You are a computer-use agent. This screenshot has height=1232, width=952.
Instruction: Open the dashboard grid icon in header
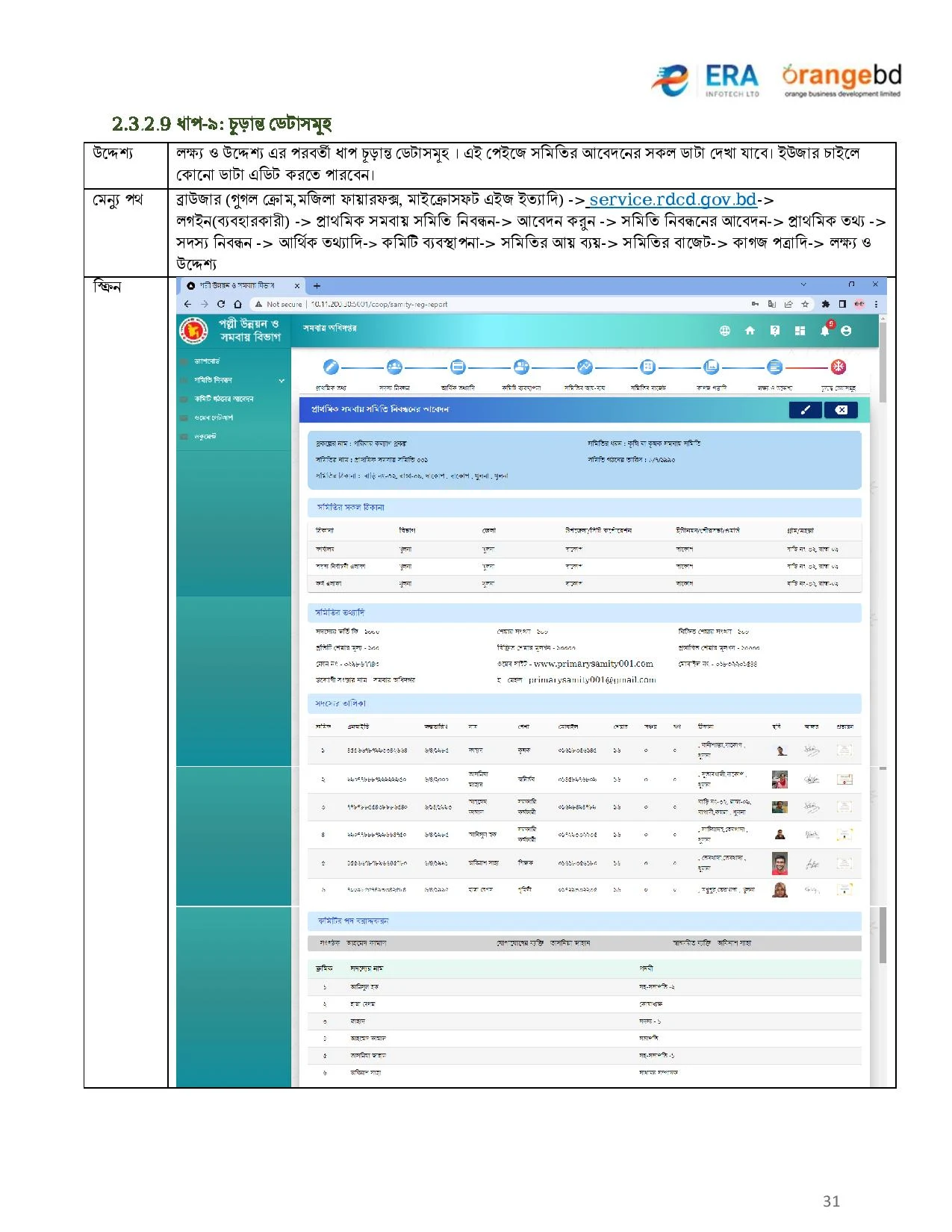[x=800, y=331]
